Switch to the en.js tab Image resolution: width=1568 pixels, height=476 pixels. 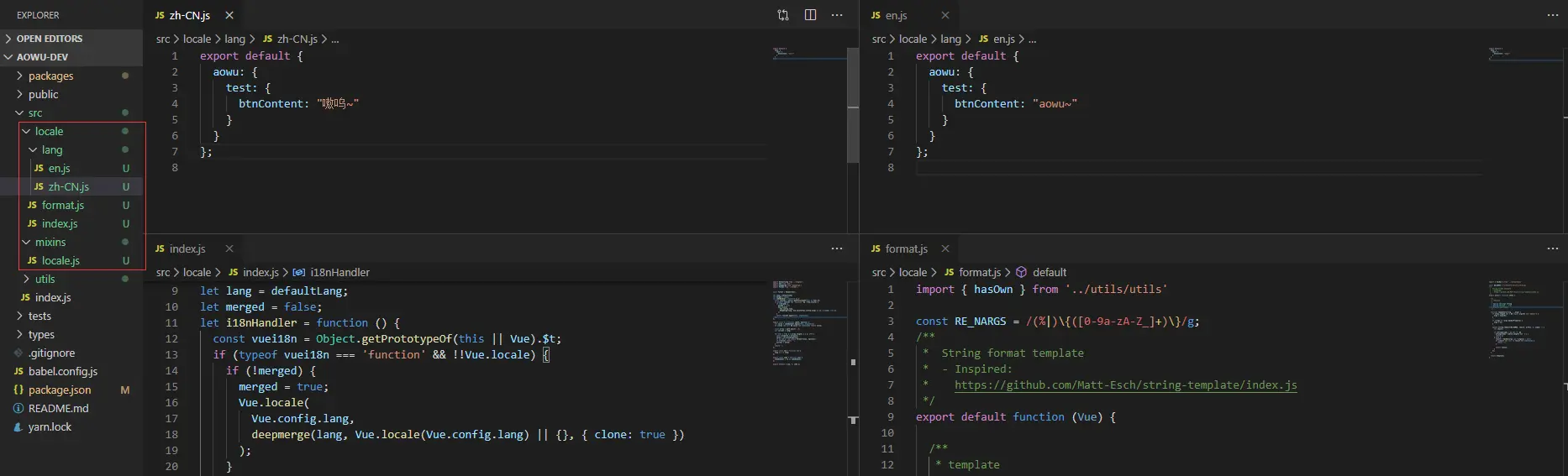[896, 15]
